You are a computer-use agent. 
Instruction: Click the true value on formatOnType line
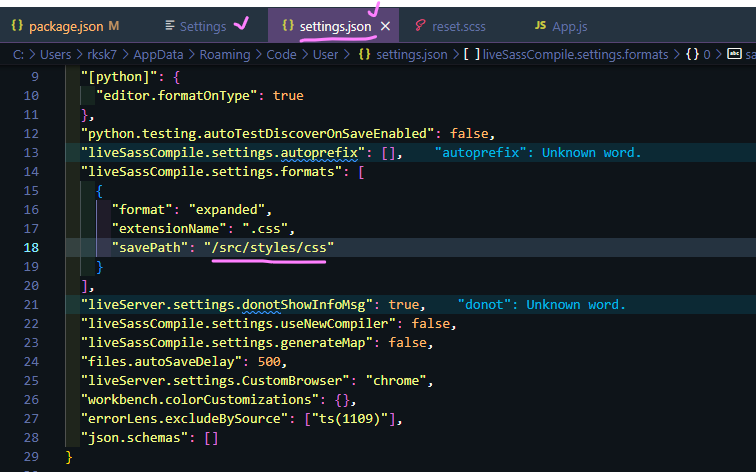288,95
